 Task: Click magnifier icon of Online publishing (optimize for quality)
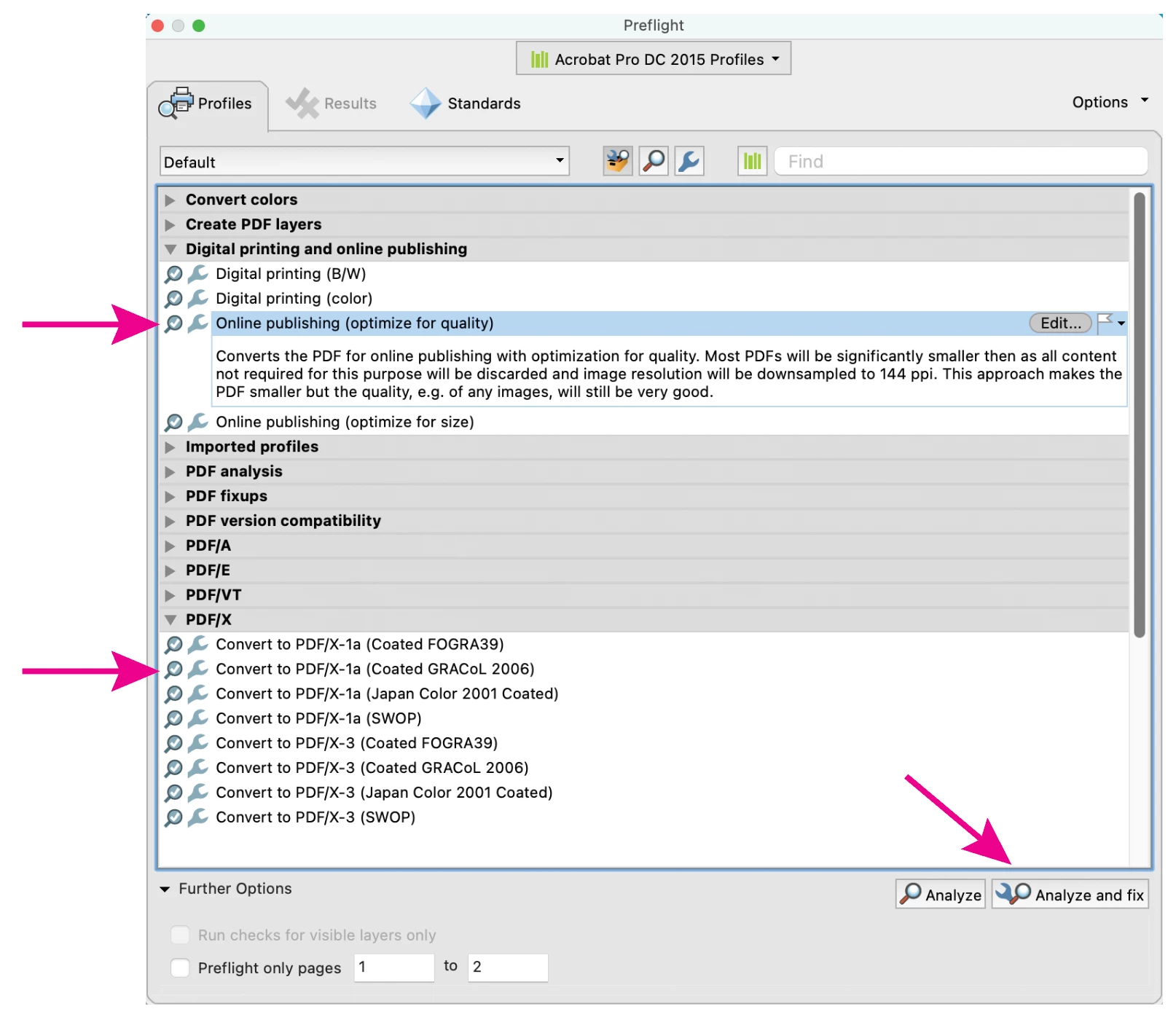click(x=173, y=323)
